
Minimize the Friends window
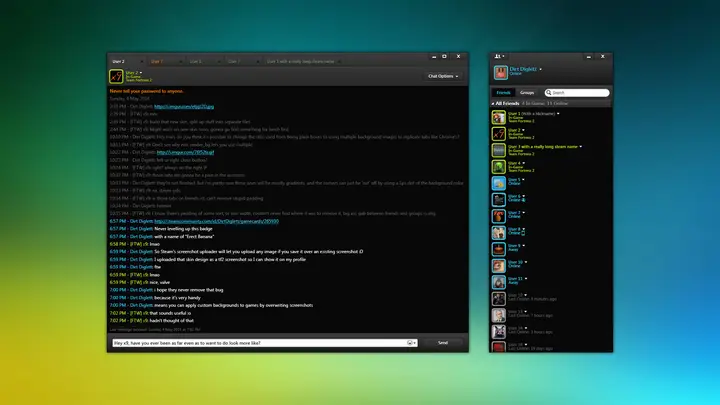point(589,57)
